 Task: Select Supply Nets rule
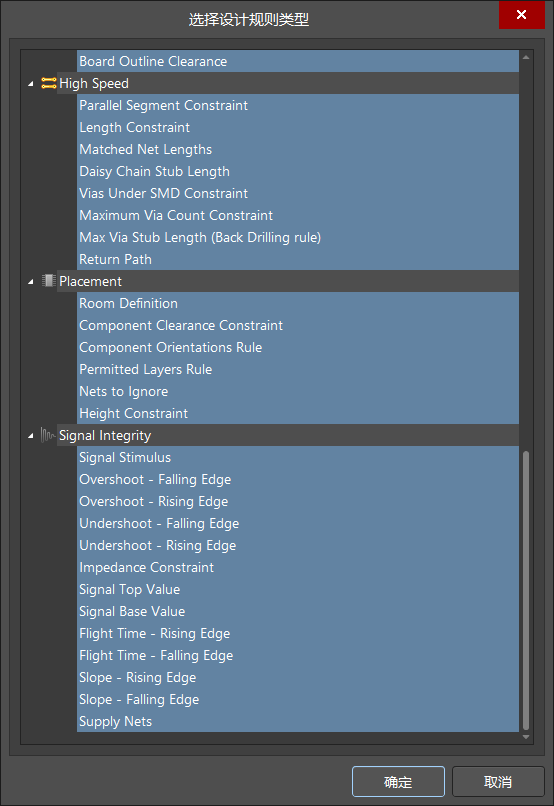pos(298,721)
